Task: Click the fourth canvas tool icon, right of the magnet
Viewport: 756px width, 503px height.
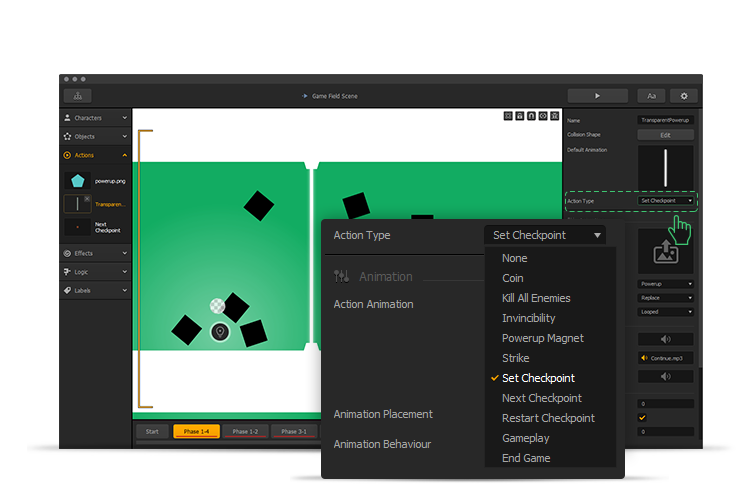Action: pos(543,116)
